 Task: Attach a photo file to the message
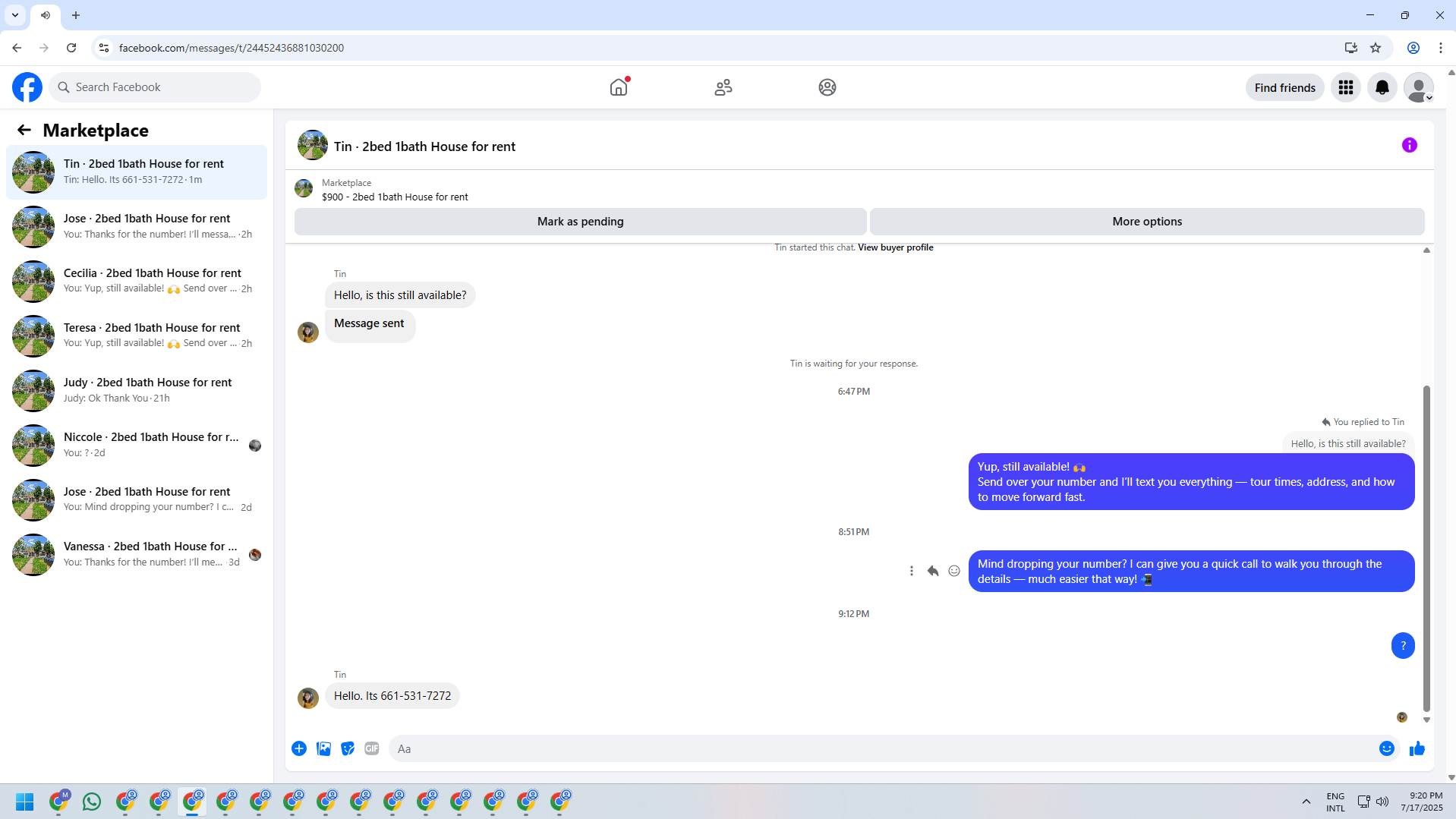(323, 748)
